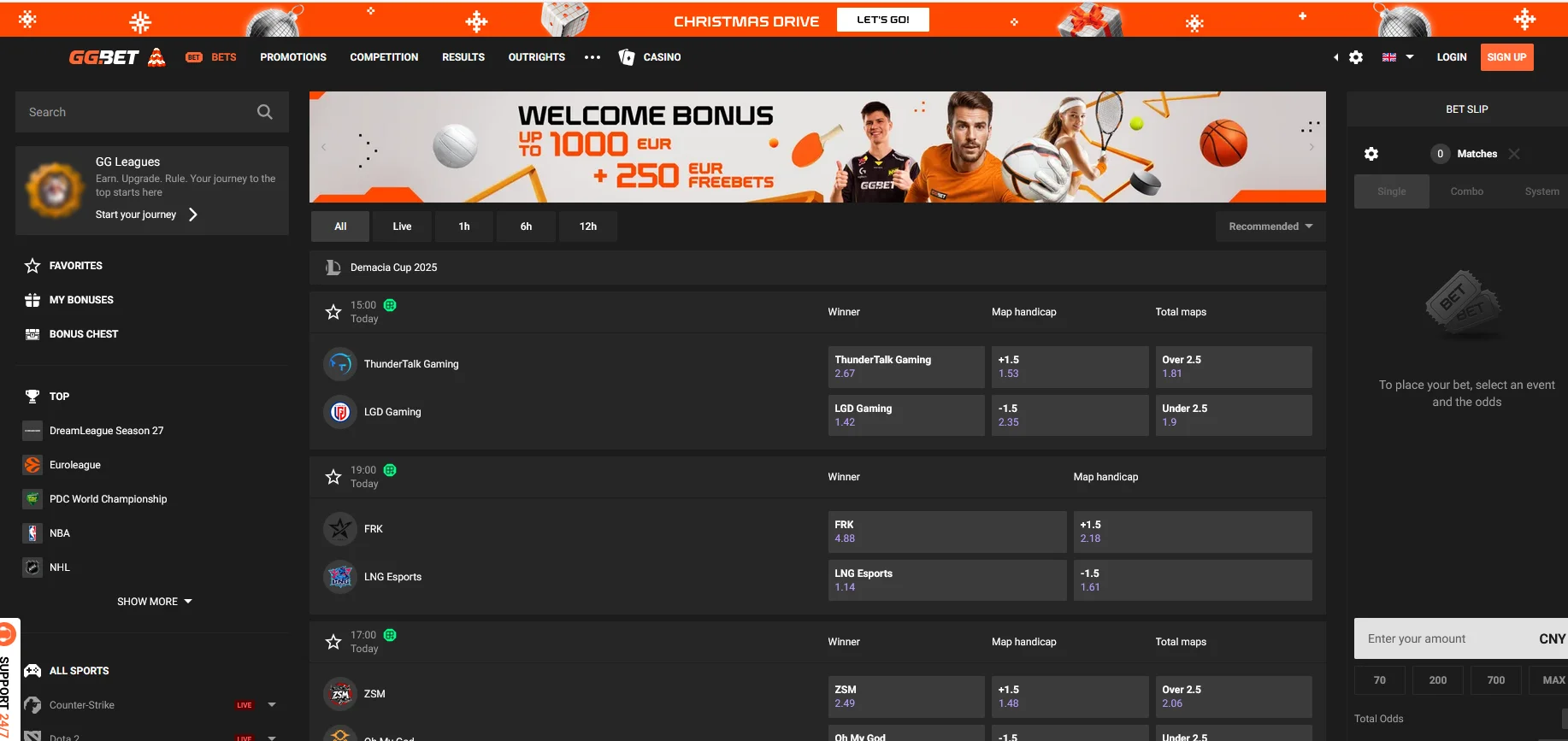Open bet slip settings gear icon

1371,154
